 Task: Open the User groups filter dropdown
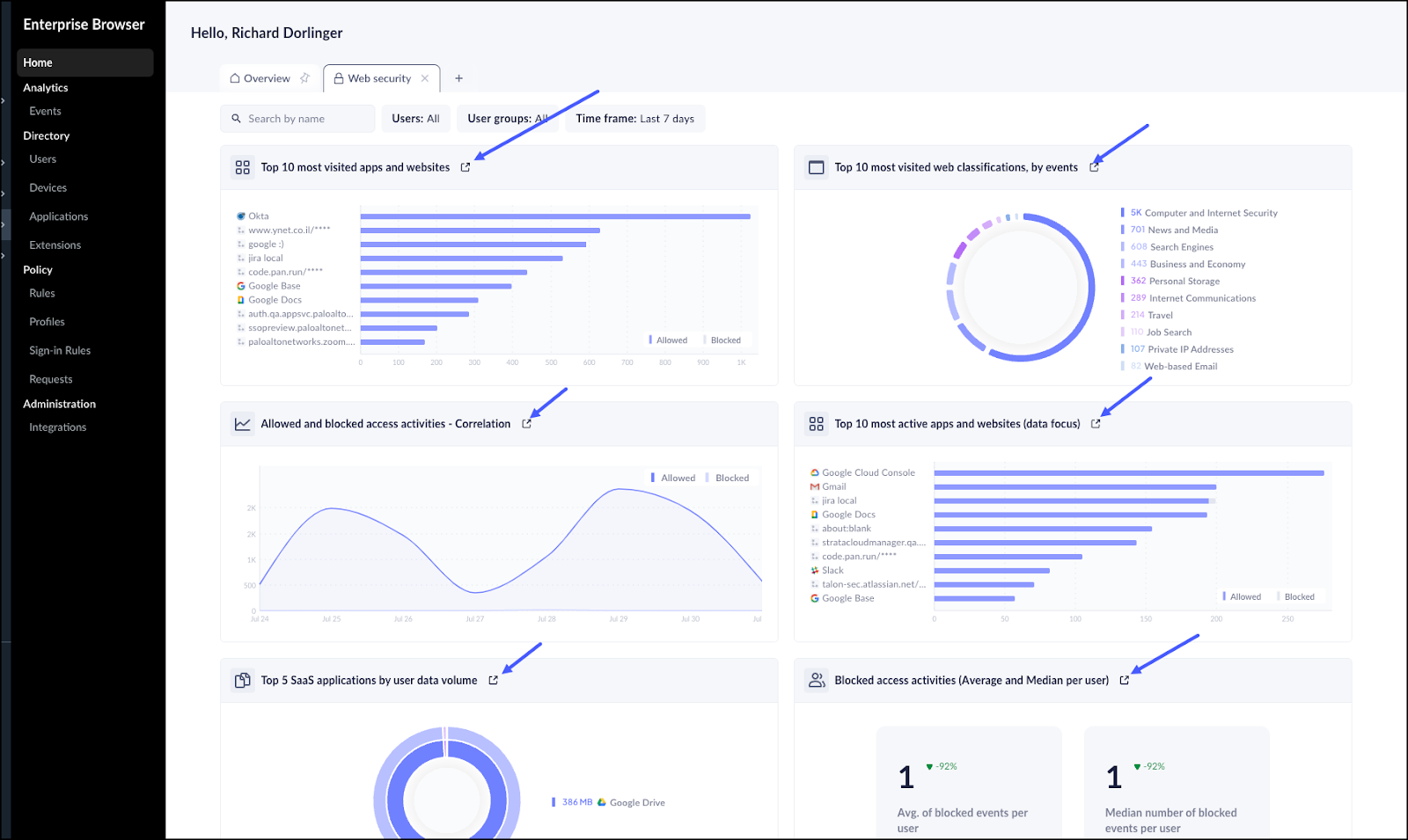point(507,119)
